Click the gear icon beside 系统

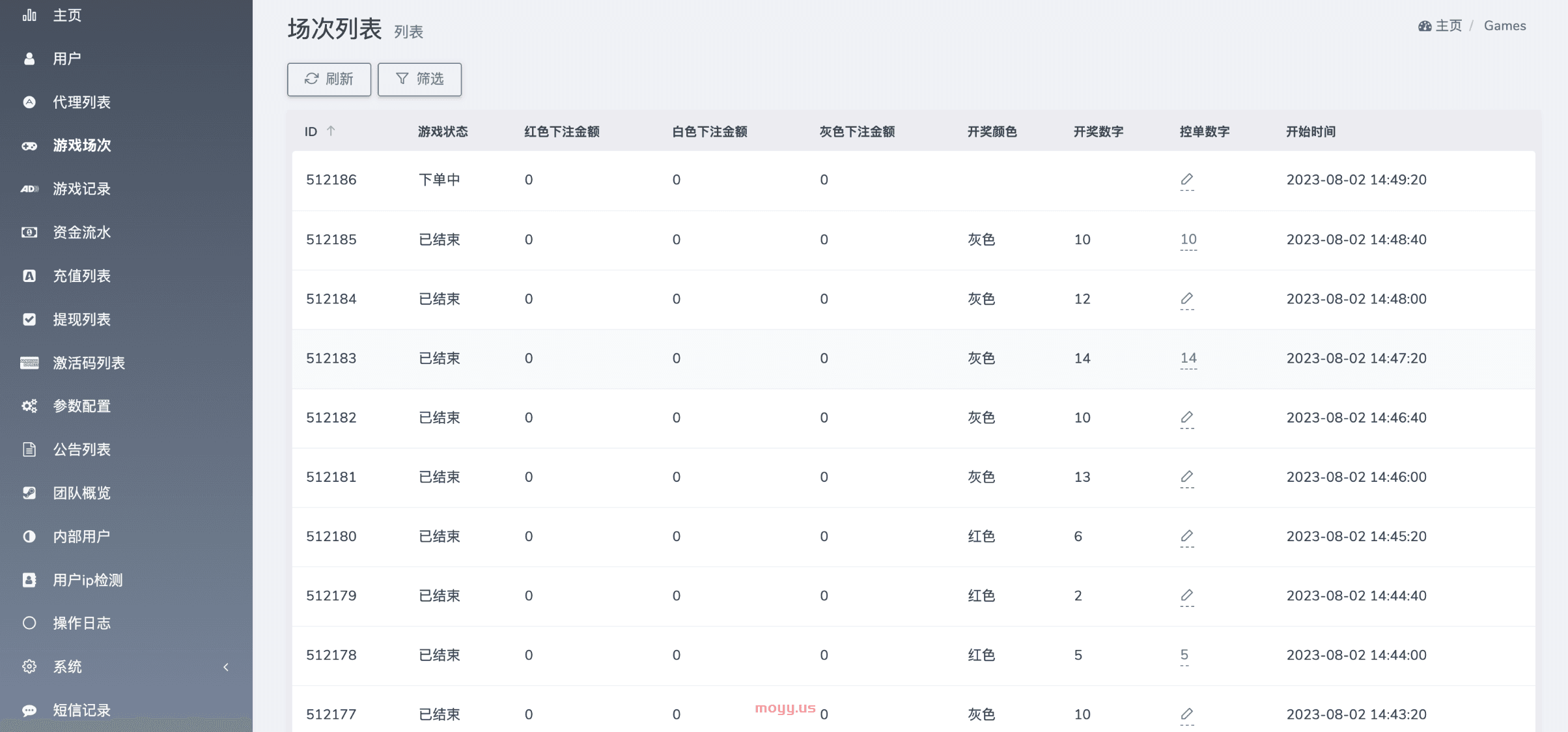pos(29,667)
